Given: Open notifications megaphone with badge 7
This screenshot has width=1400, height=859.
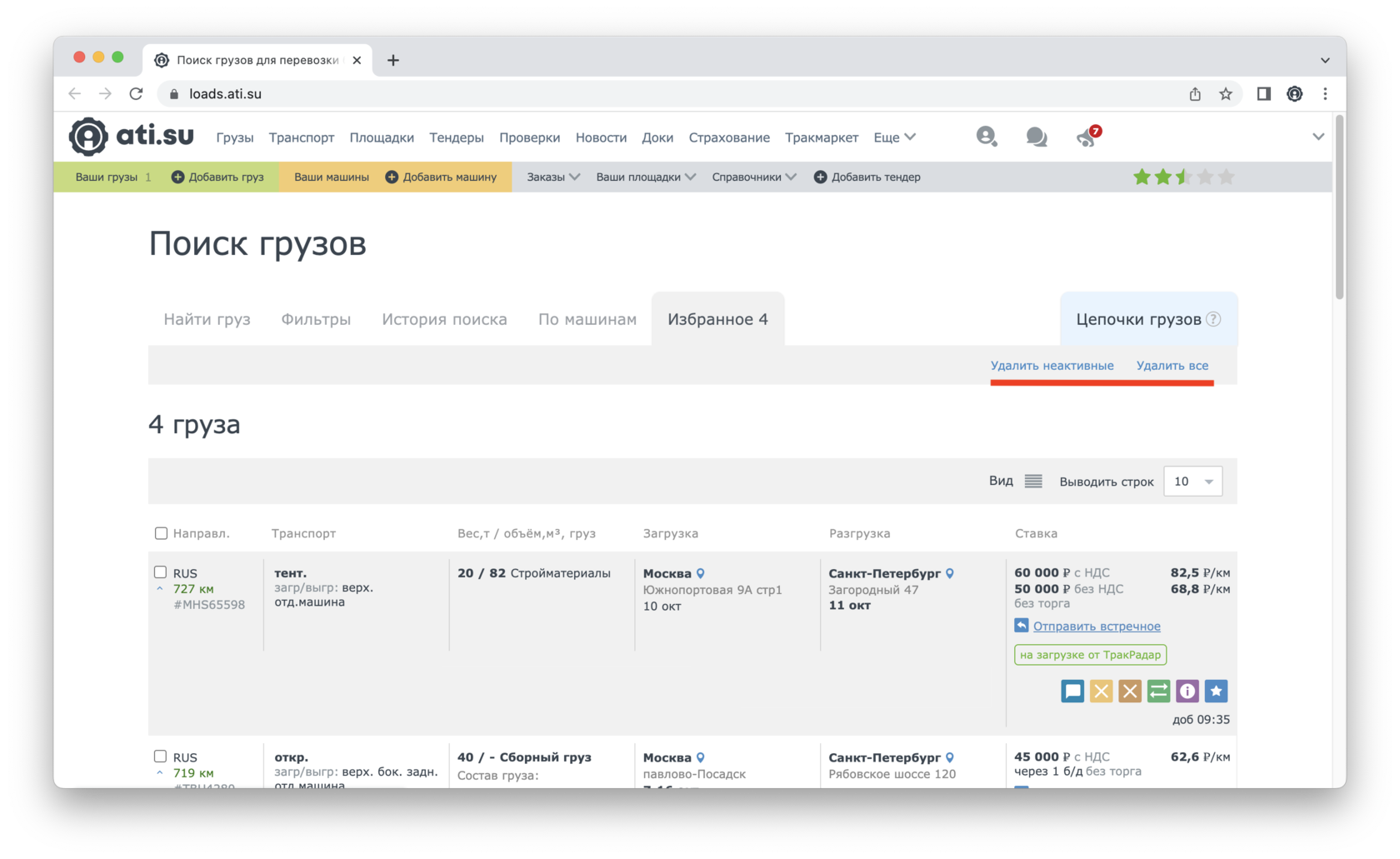Looking at the screenshot, I should [1087, 136].
